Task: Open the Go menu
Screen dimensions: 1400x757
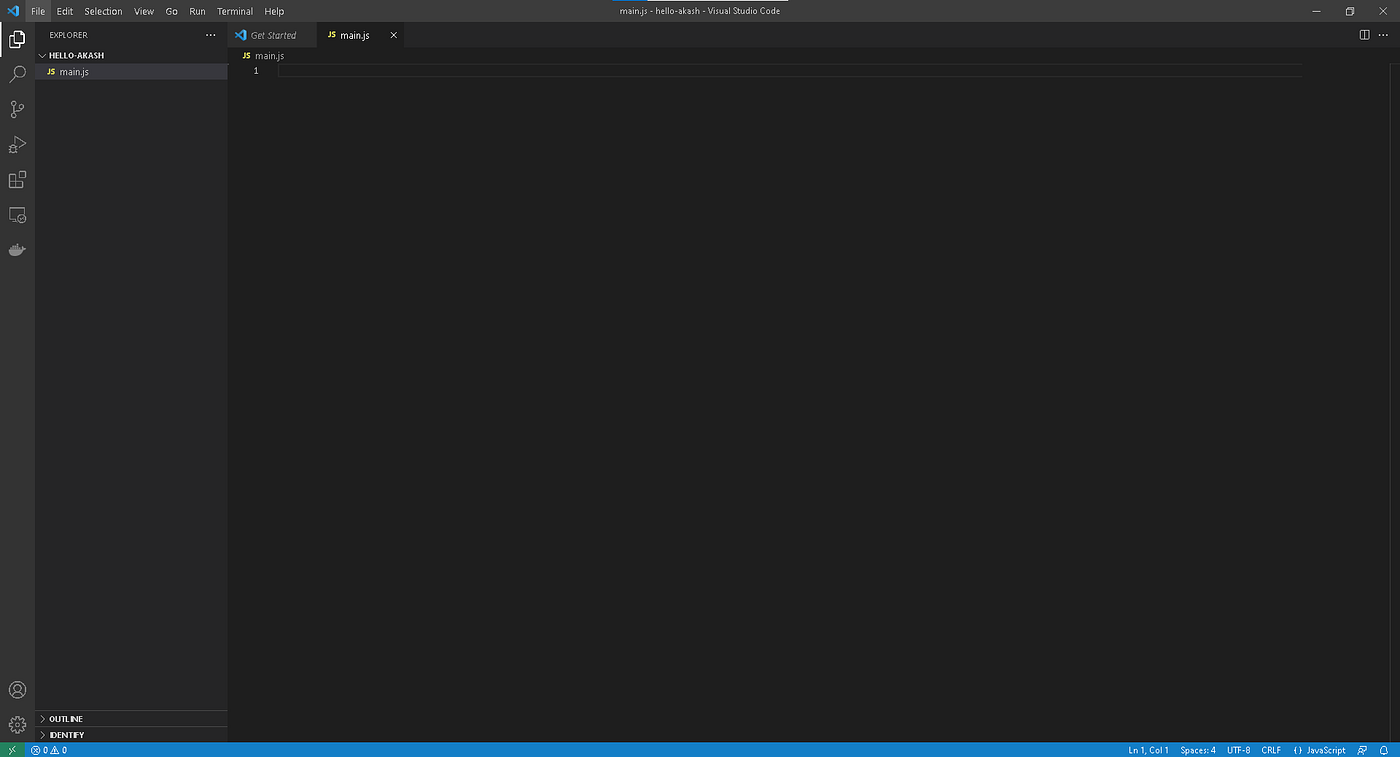Action: [172, 11]
